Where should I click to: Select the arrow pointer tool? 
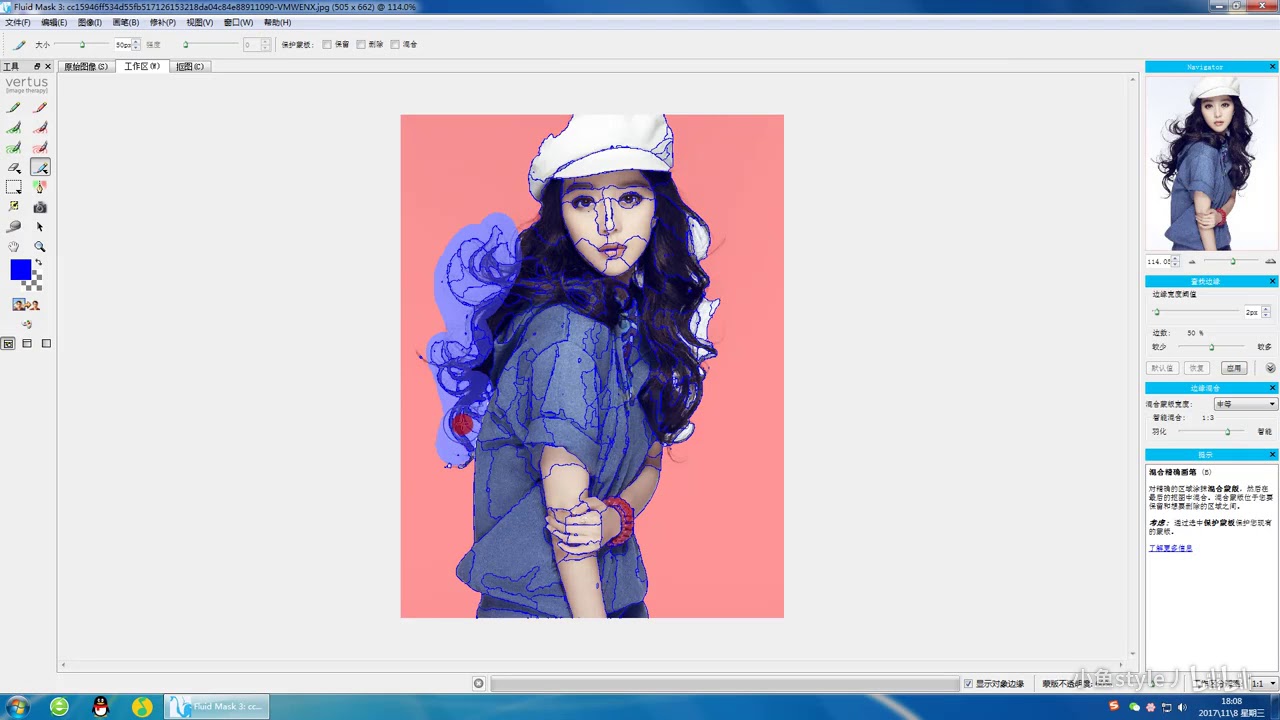coord(40,227)
